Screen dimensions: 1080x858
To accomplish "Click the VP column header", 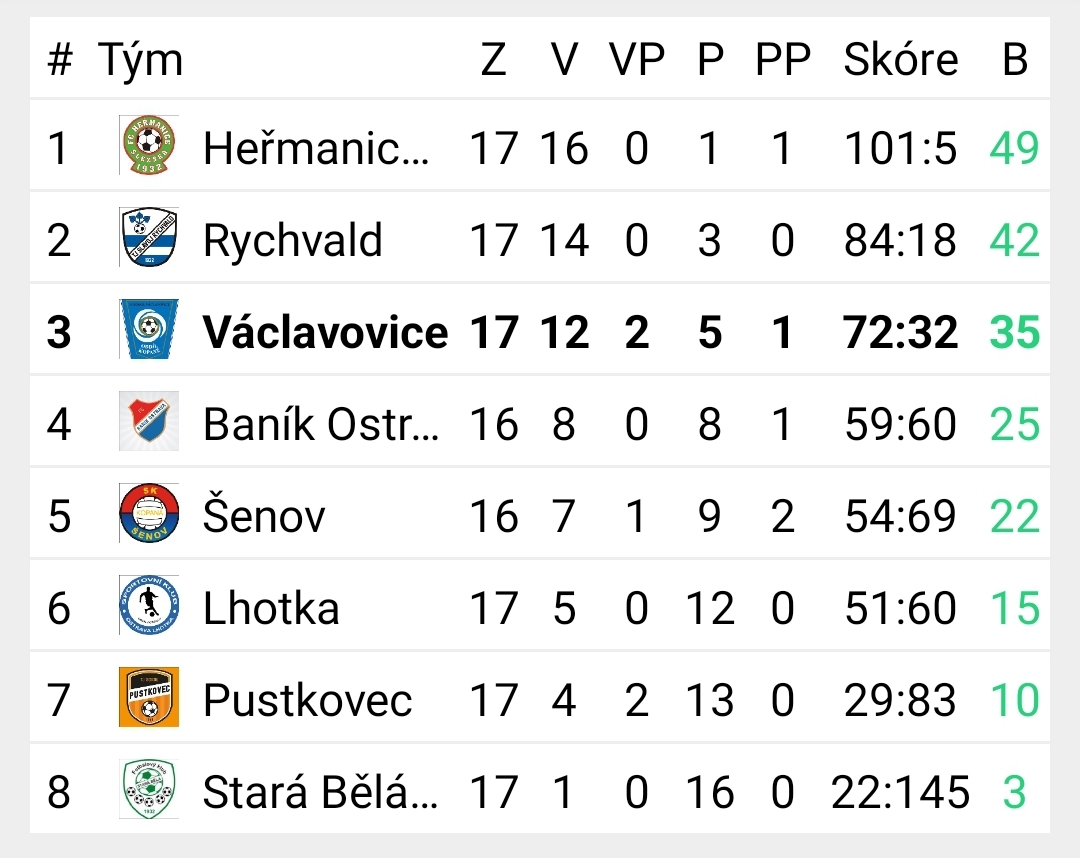I will click(636, 59).
